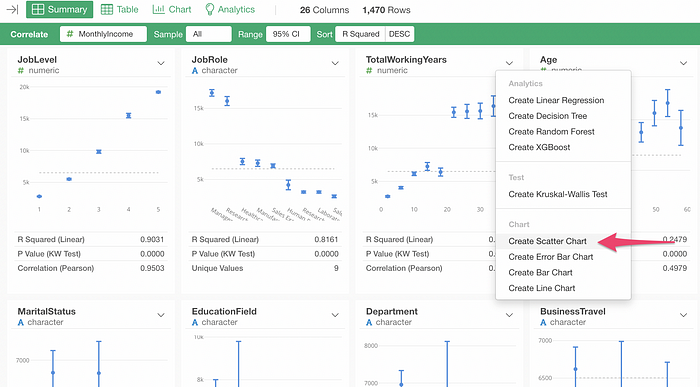Screen dimensions: 700x387
Task: Choose Create Random Forest from menu
Action: [563, 132]
